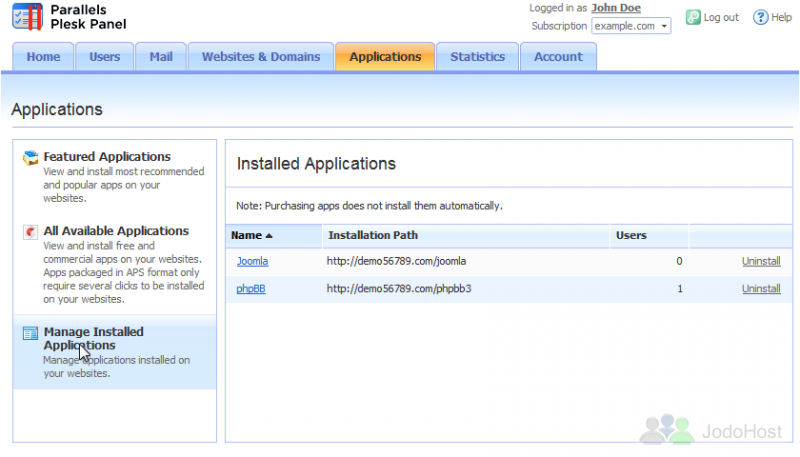Image resolution: width=800 pixels, height=457 pixels.
Task: Click the John Doe user link
Action: (x=616, y=8)
